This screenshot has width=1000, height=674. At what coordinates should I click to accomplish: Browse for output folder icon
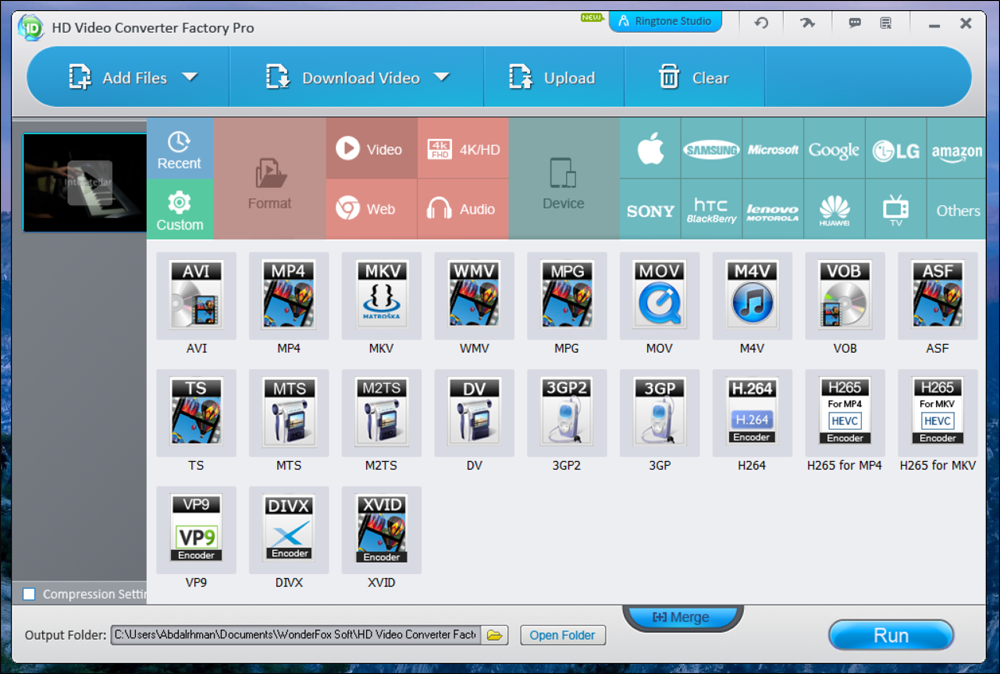tap(494, 635)
